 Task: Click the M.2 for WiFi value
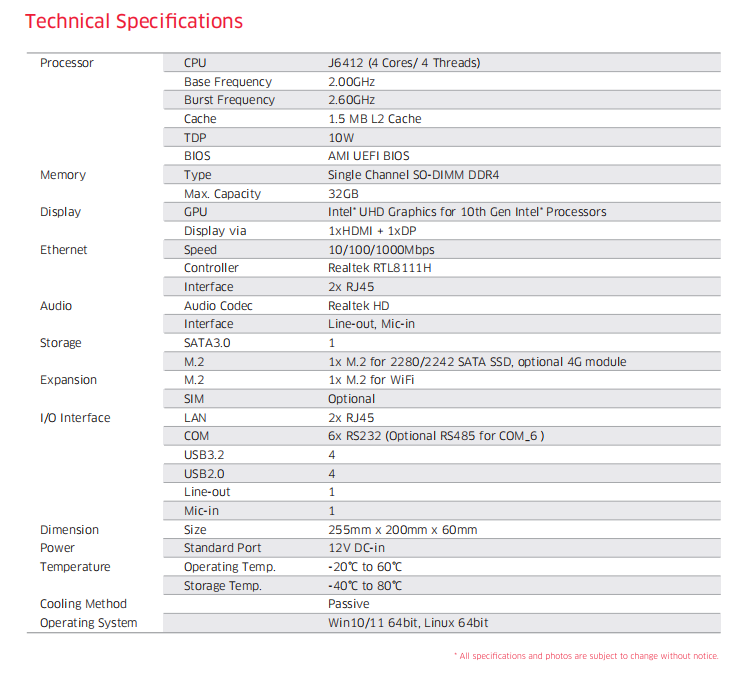[x=371, y=380]
